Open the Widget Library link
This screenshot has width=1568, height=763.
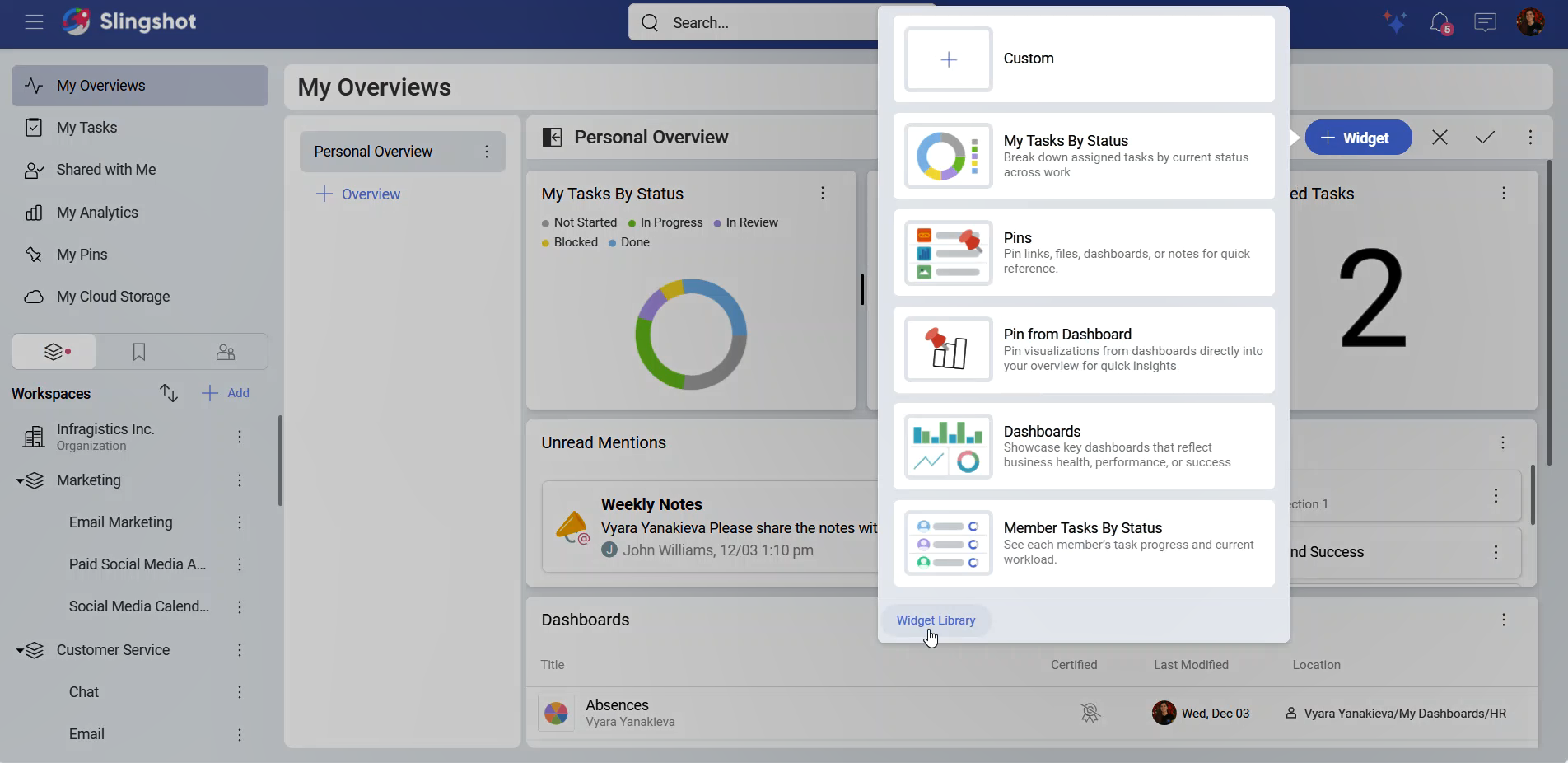click(936, 620)
